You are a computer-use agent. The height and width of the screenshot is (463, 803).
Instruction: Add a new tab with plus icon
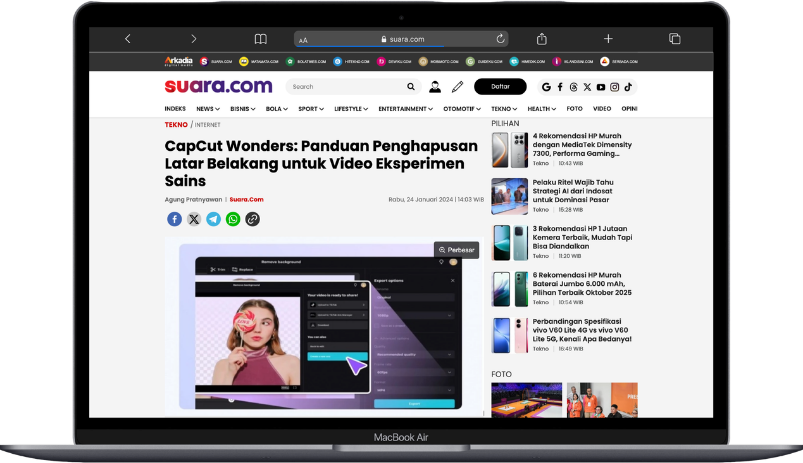tap(608, 39)
